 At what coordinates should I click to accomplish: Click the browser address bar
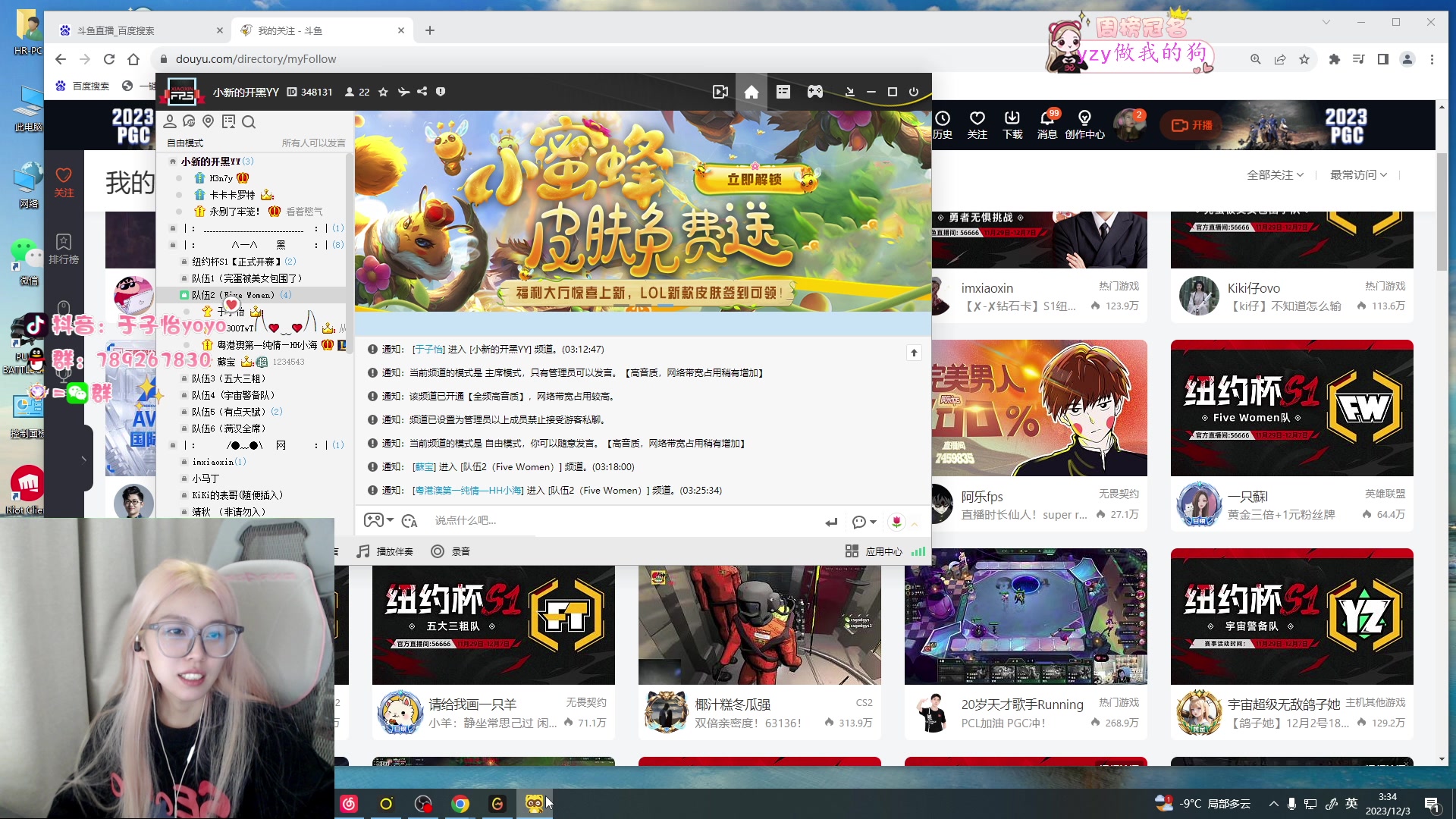(x=698, y=59)
